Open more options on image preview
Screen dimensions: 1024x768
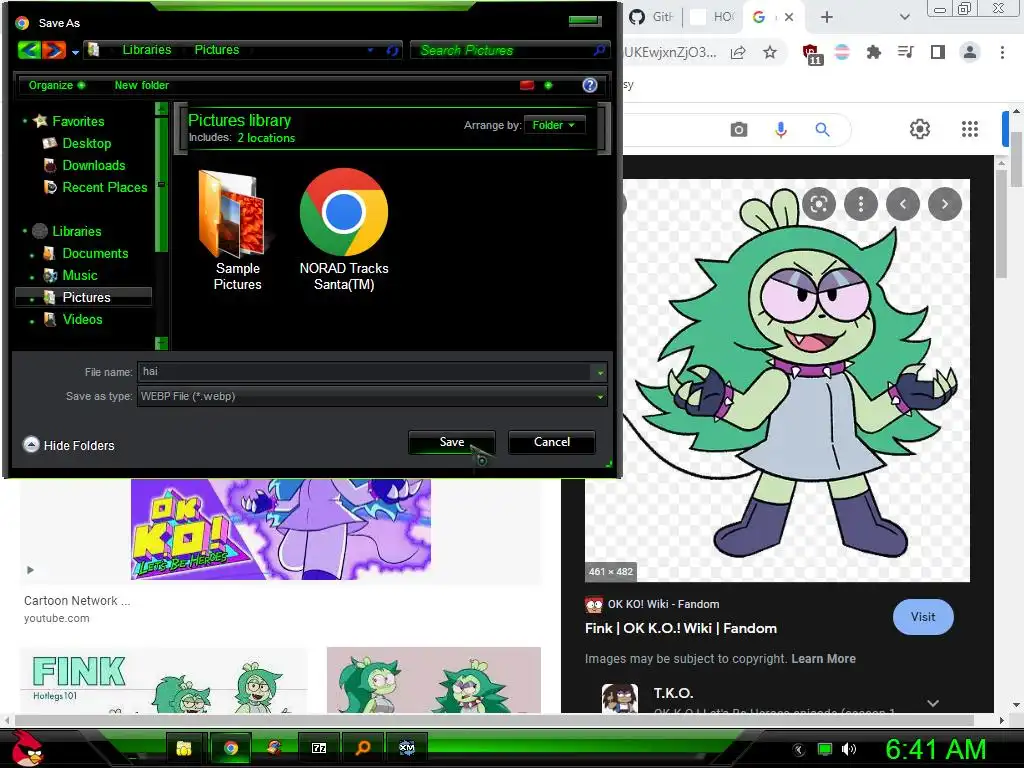tap(861, 204)
